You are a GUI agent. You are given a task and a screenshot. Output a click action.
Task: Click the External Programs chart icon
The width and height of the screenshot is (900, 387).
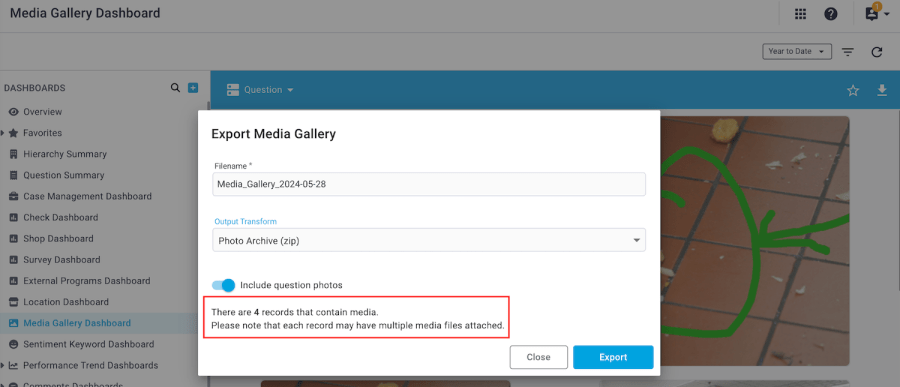pyautogui.click(x=14, y=281)
